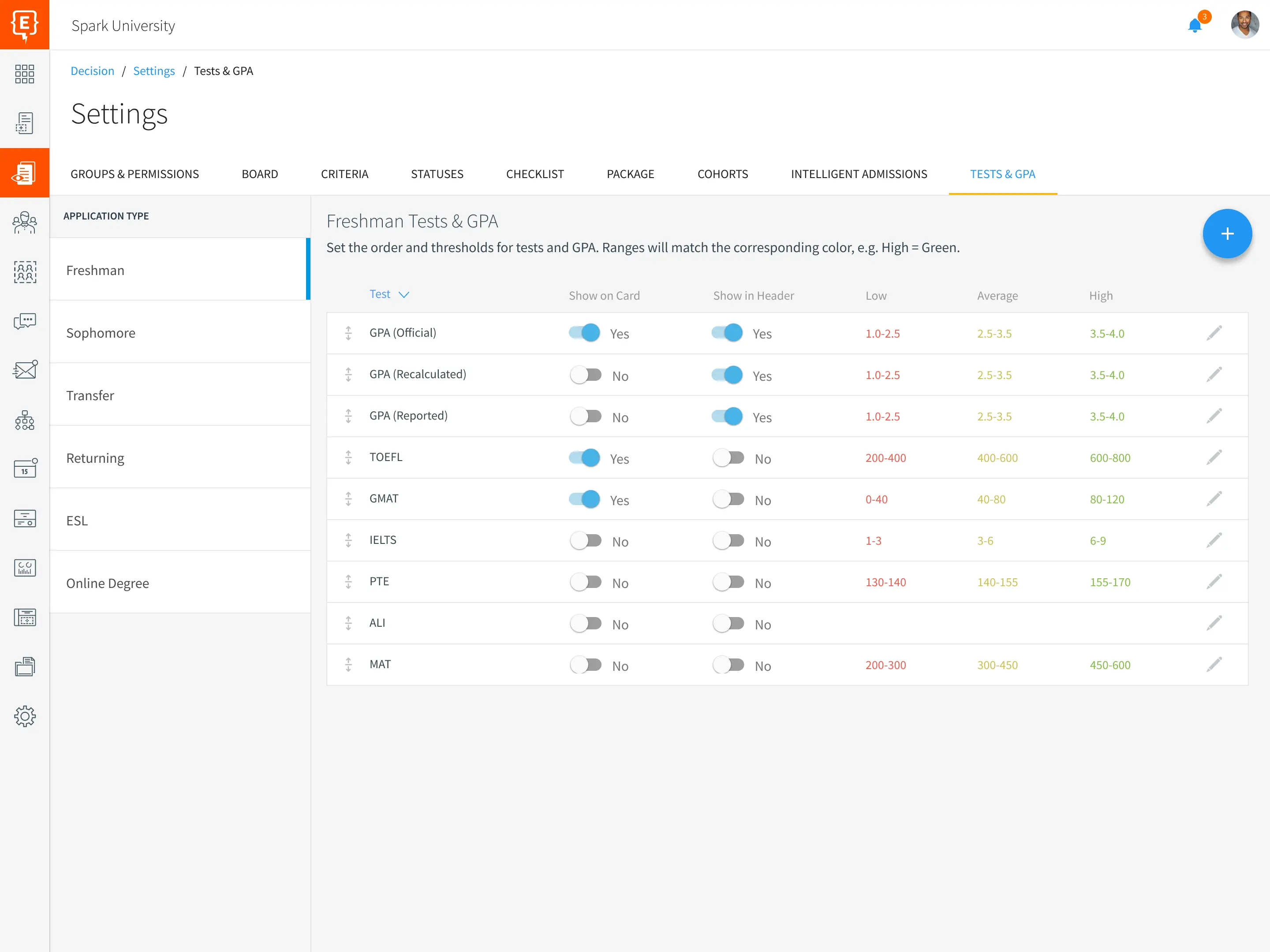Select Returning application type
The height and width of the screenshot is (952, 1270).
pos(180,457)
